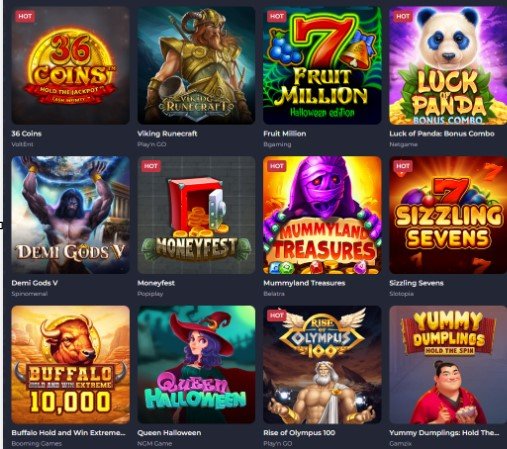Click the HOT badge on 36 Coins
Image resolution: width=507 pixels, height=449 pixels.
click(x=25, y=16)
